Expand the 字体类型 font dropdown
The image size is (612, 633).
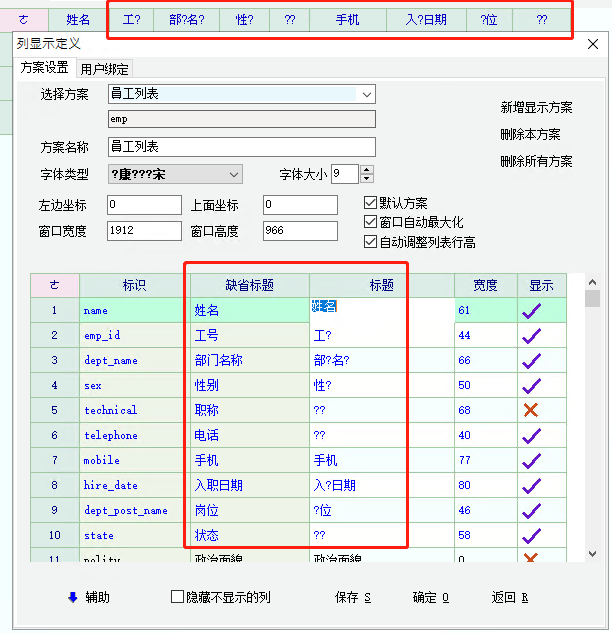234,175
